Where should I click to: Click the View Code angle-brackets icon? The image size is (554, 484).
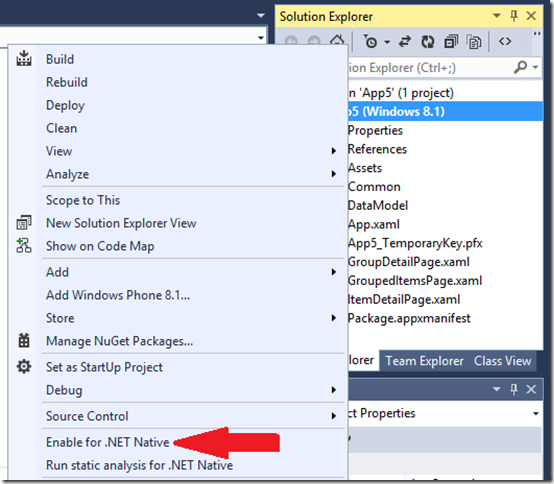point(505,41)
